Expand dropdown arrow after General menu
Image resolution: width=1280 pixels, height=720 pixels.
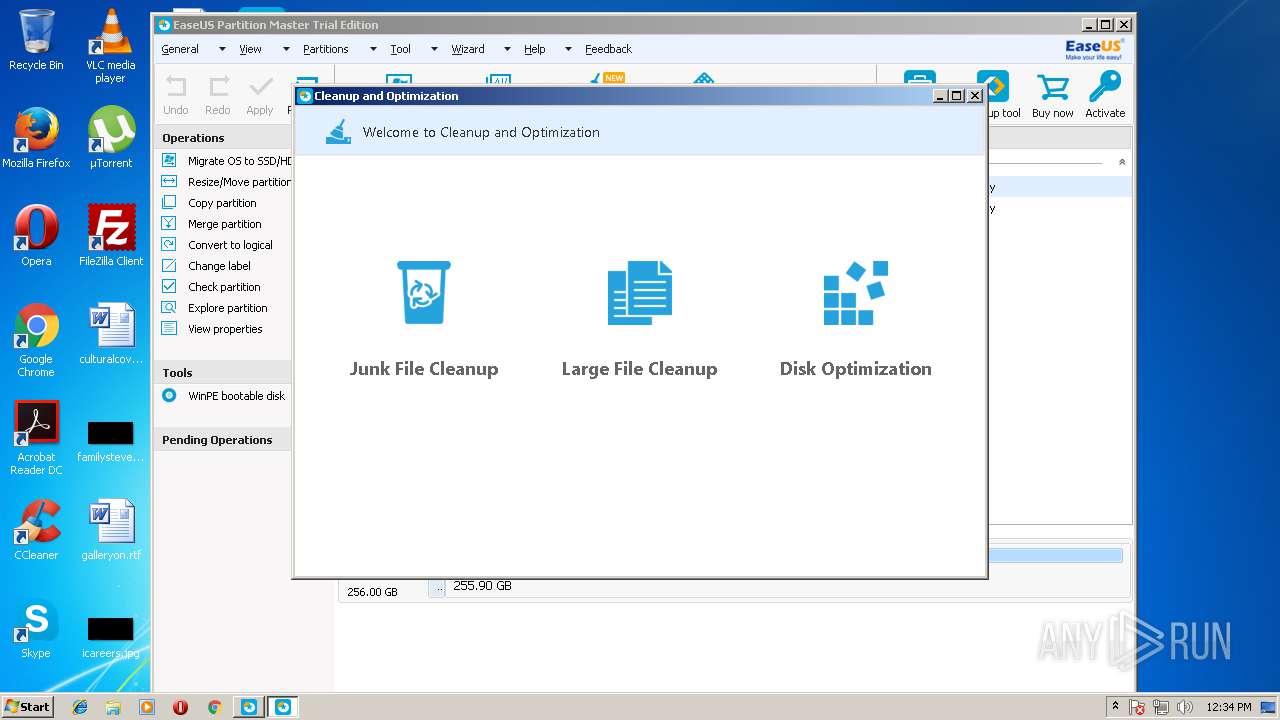tap(222, 49)
